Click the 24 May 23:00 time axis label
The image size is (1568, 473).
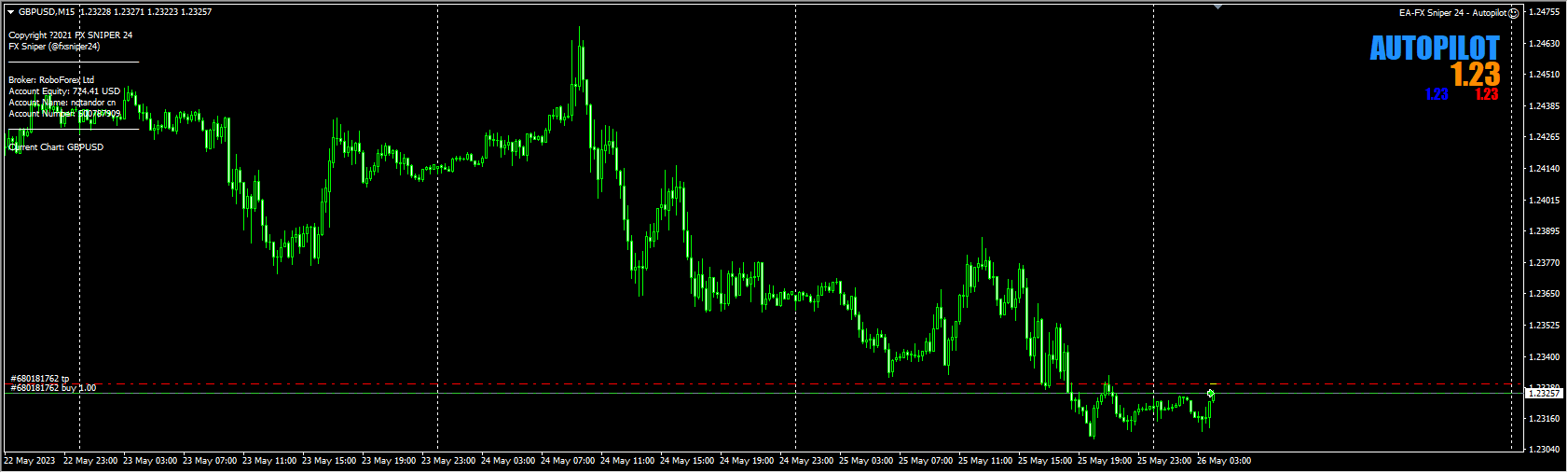click(806, 461)
